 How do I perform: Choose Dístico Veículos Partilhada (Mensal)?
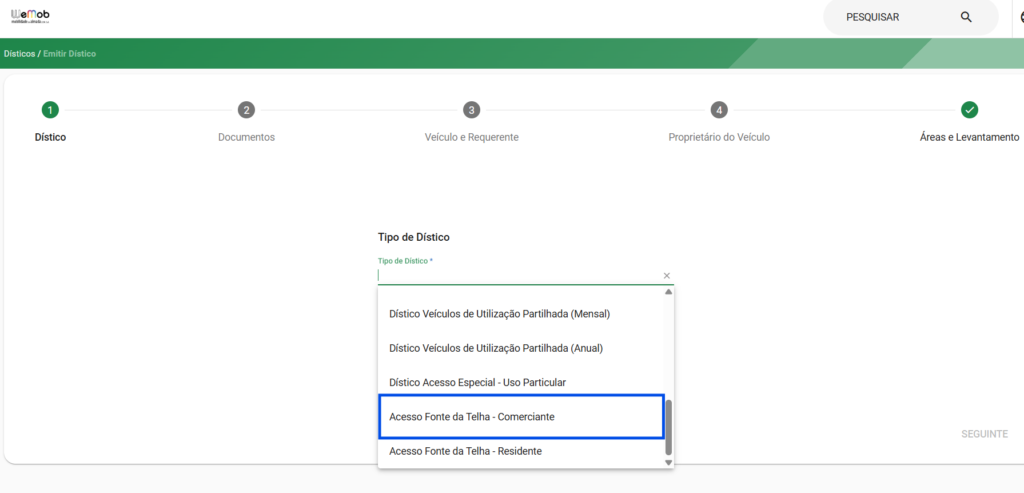[520, 314]
